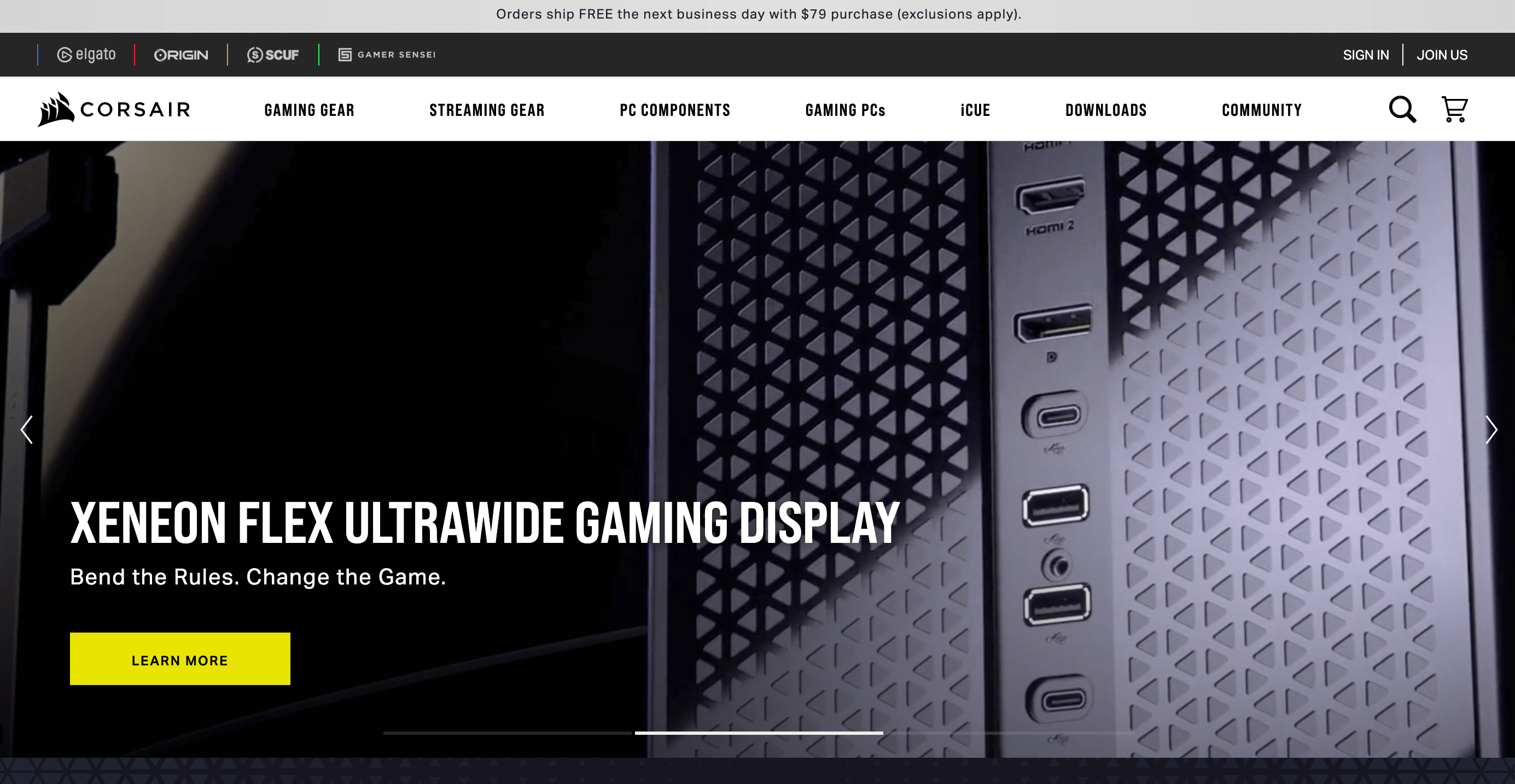
Task: Visit the SCUF brand logo
Action: coord(273,55)
